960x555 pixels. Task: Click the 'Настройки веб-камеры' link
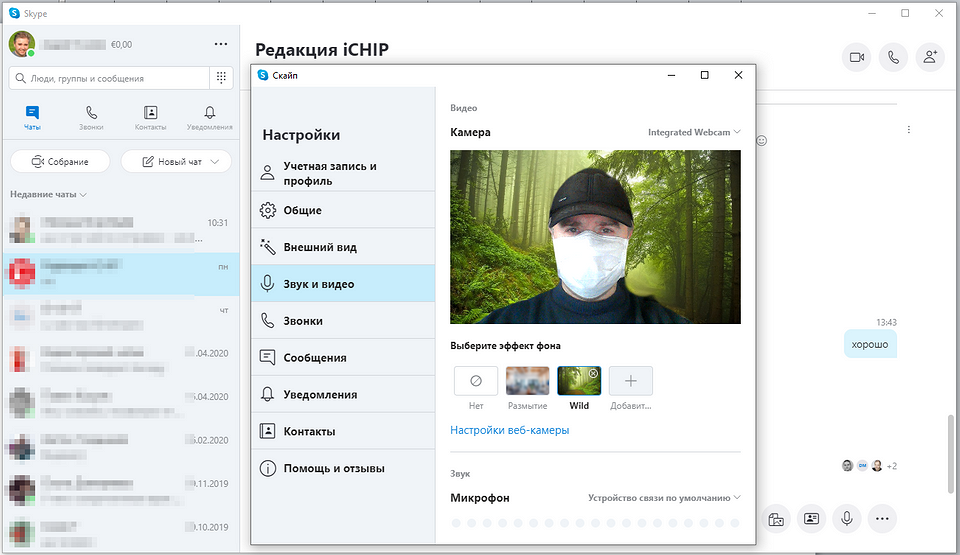[x=509, y=430]
